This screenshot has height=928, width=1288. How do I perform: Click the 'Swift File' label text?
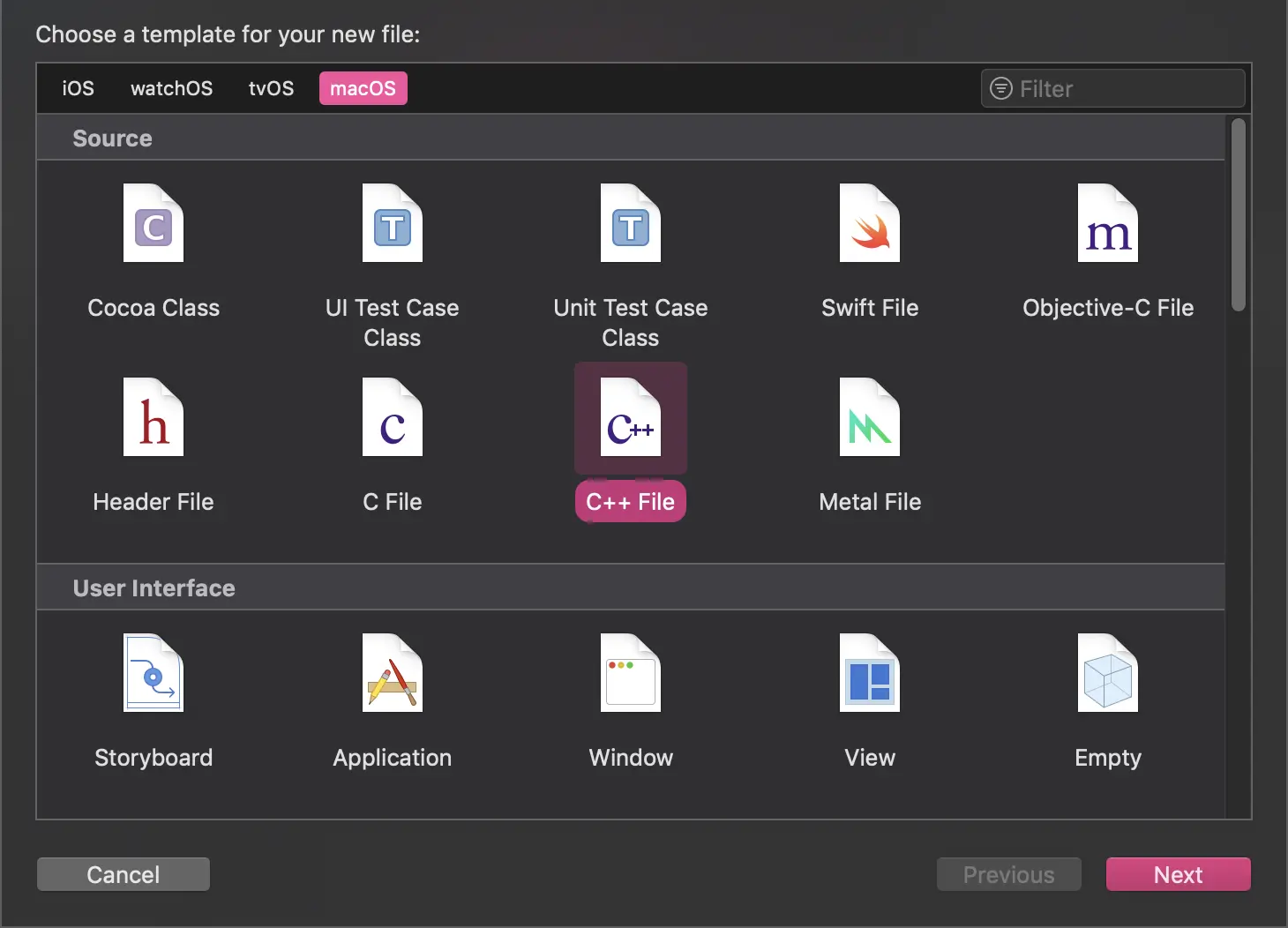[x=870, y=308]
